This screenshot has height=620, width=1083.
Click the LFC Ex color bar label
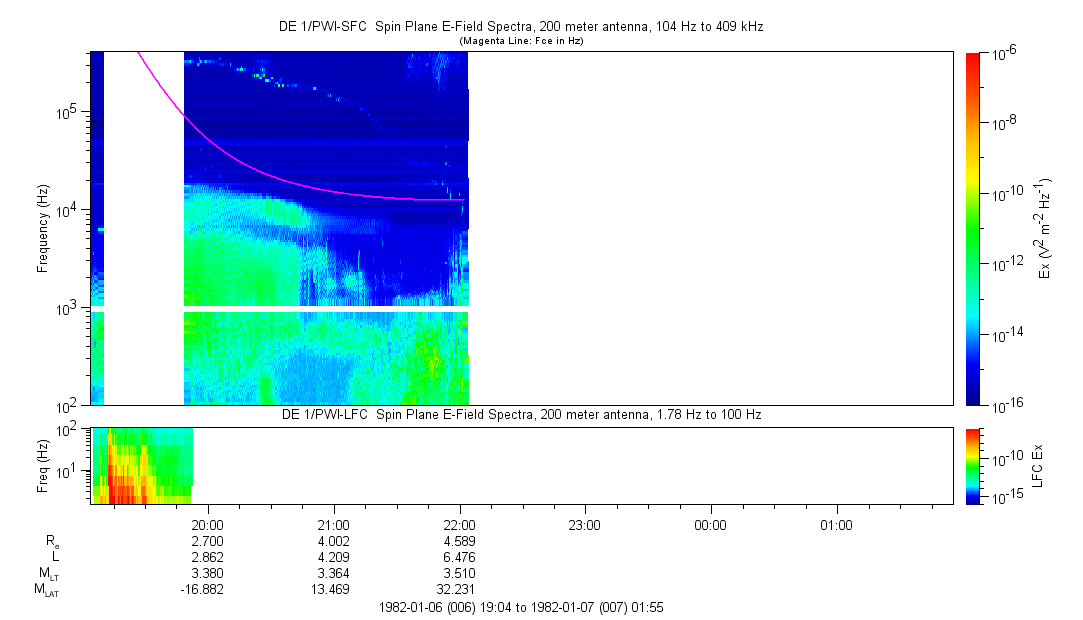click(1039, 465)
